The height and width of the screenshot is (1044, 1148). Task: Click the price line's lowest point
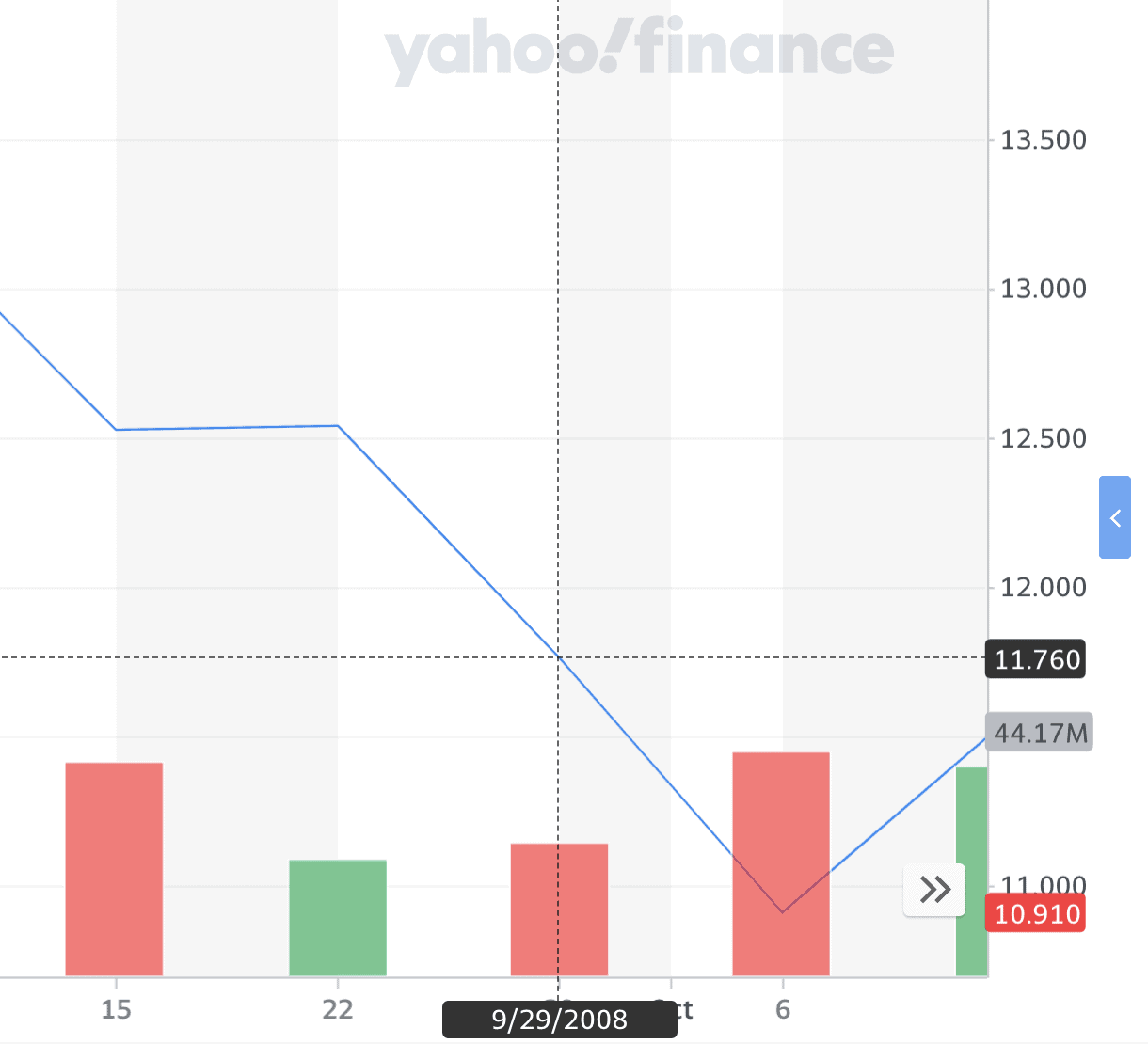pyautogui.click(x=782, y=912)
